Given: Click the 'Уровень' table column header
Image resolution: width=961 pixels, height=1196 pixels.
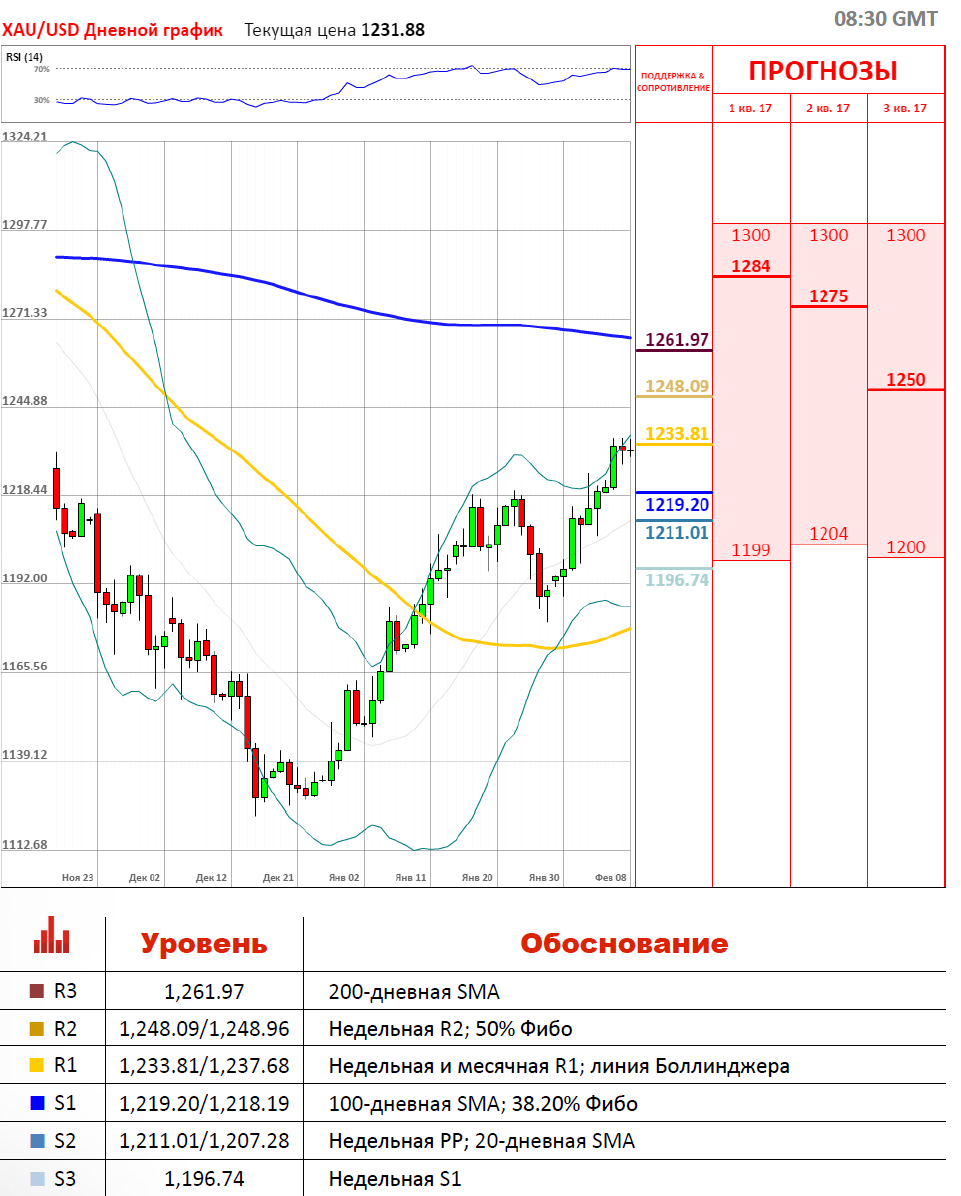Looking at the screenshot, I should pos(204,944).
